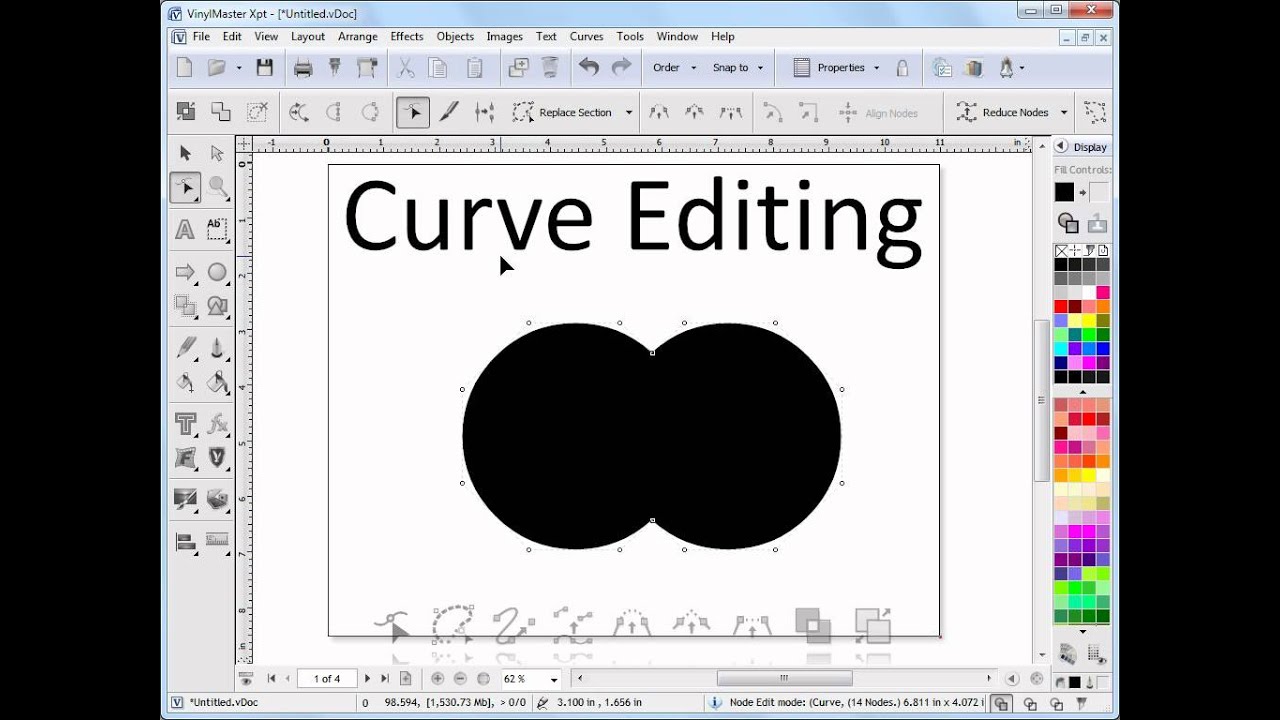The image size is (1280, 720).
Task: Click the Paste clipboard icon
Action: pyautogui.click(x=475, y=68)
